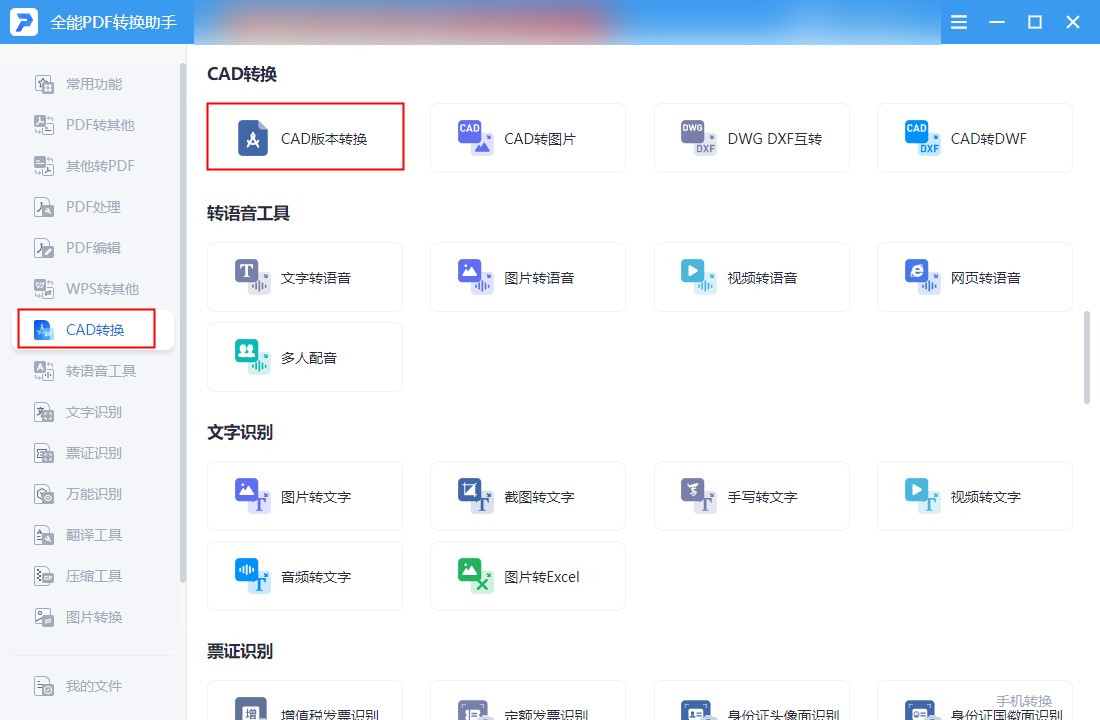
Task: Open the hamburger menu at top right
Action: click(958, 21)
